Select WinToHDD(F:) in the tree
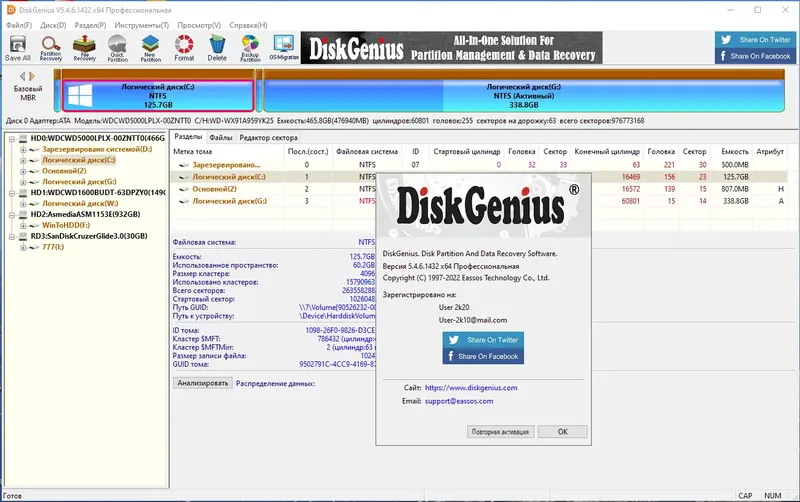800x502 pixels. [x=66, y=225]
